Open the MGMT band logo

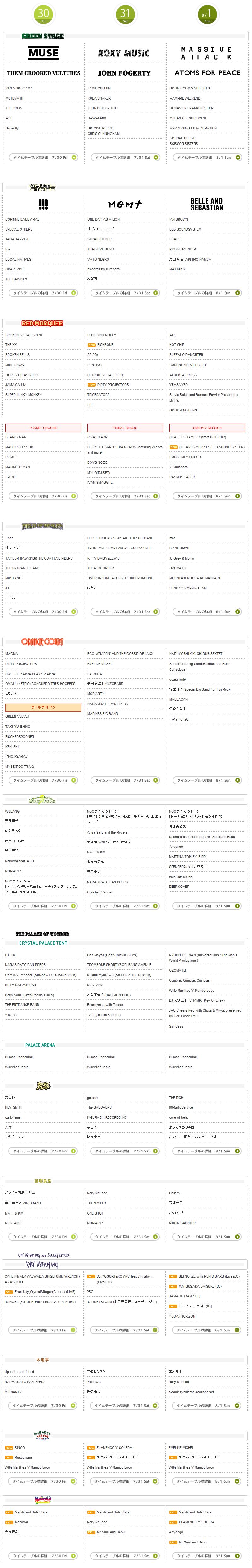[125, 204]
